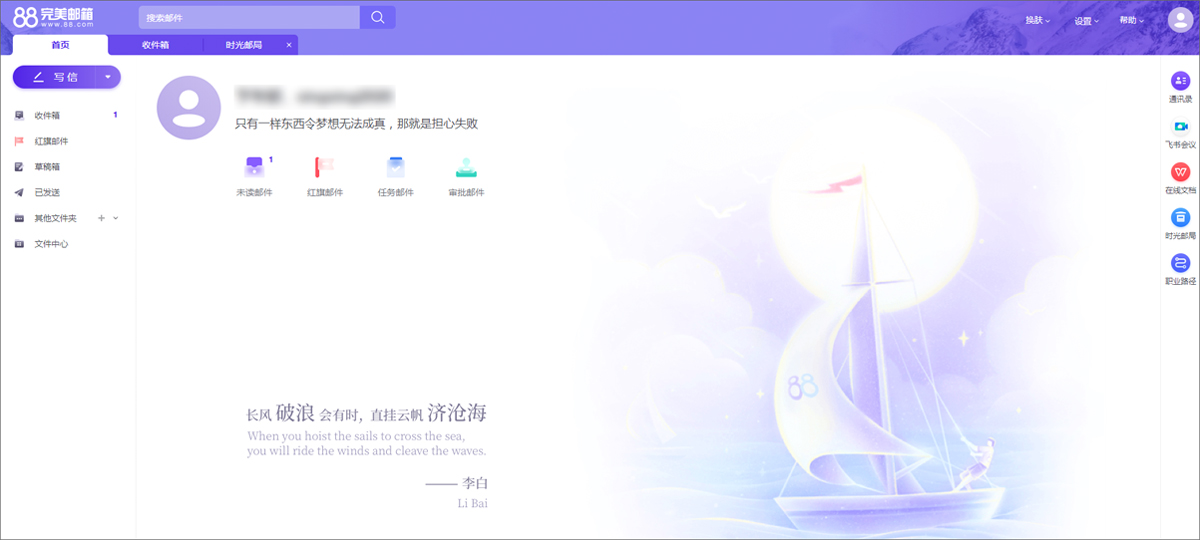Click the 写信 compose button
Image resolution: width=1200 pixels, height=540 pixels.
click(54, 77)
